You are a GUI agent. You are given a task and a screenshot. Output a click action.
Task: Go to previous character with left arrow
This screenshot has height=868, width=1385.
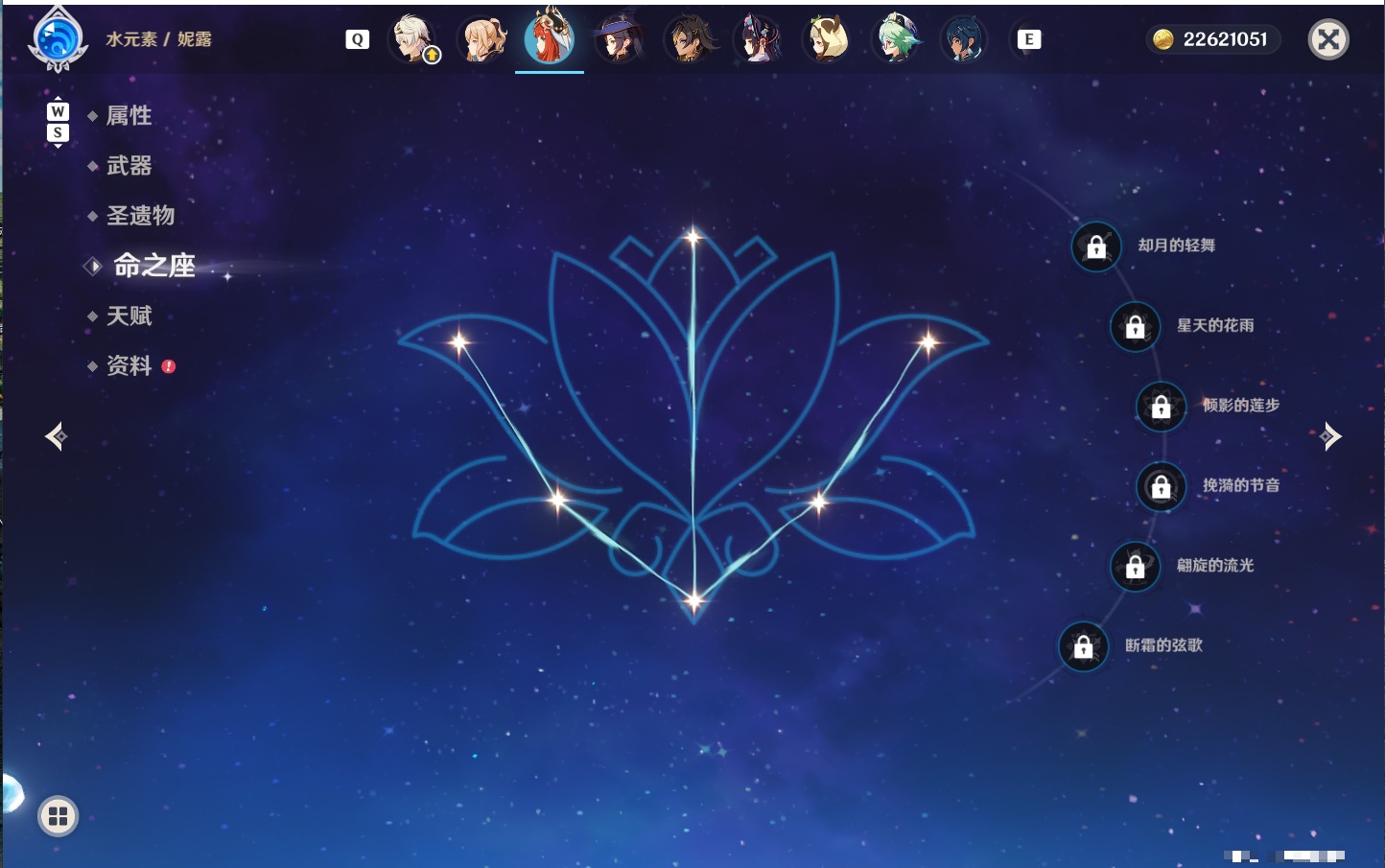pos(56,436)
